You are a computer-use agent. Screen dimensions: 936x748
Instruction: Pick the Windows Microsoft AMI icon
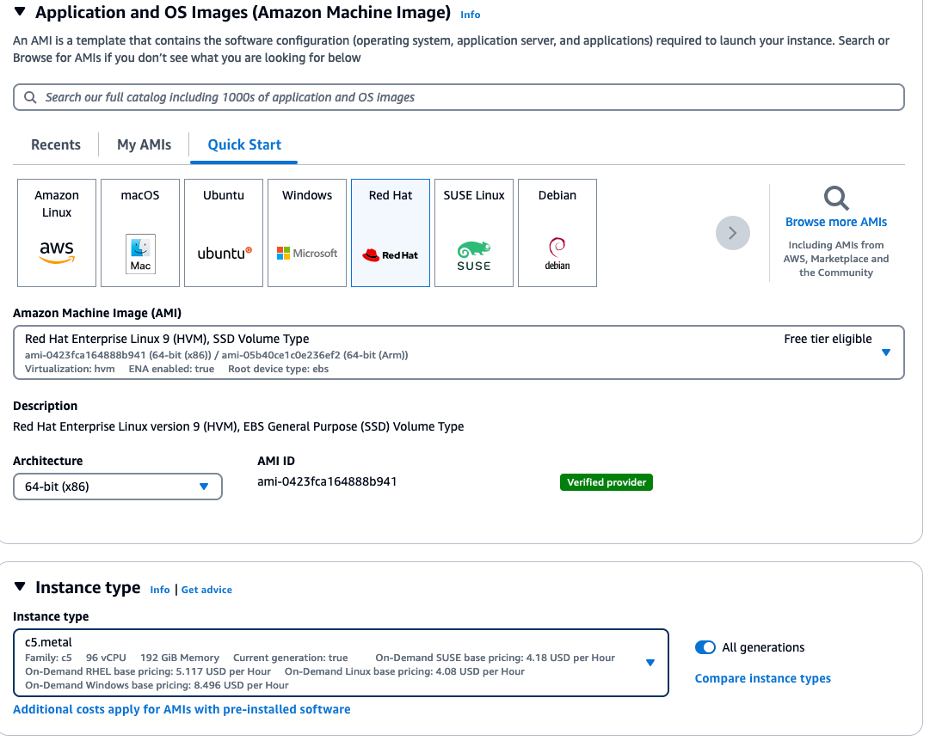(306, 253)
